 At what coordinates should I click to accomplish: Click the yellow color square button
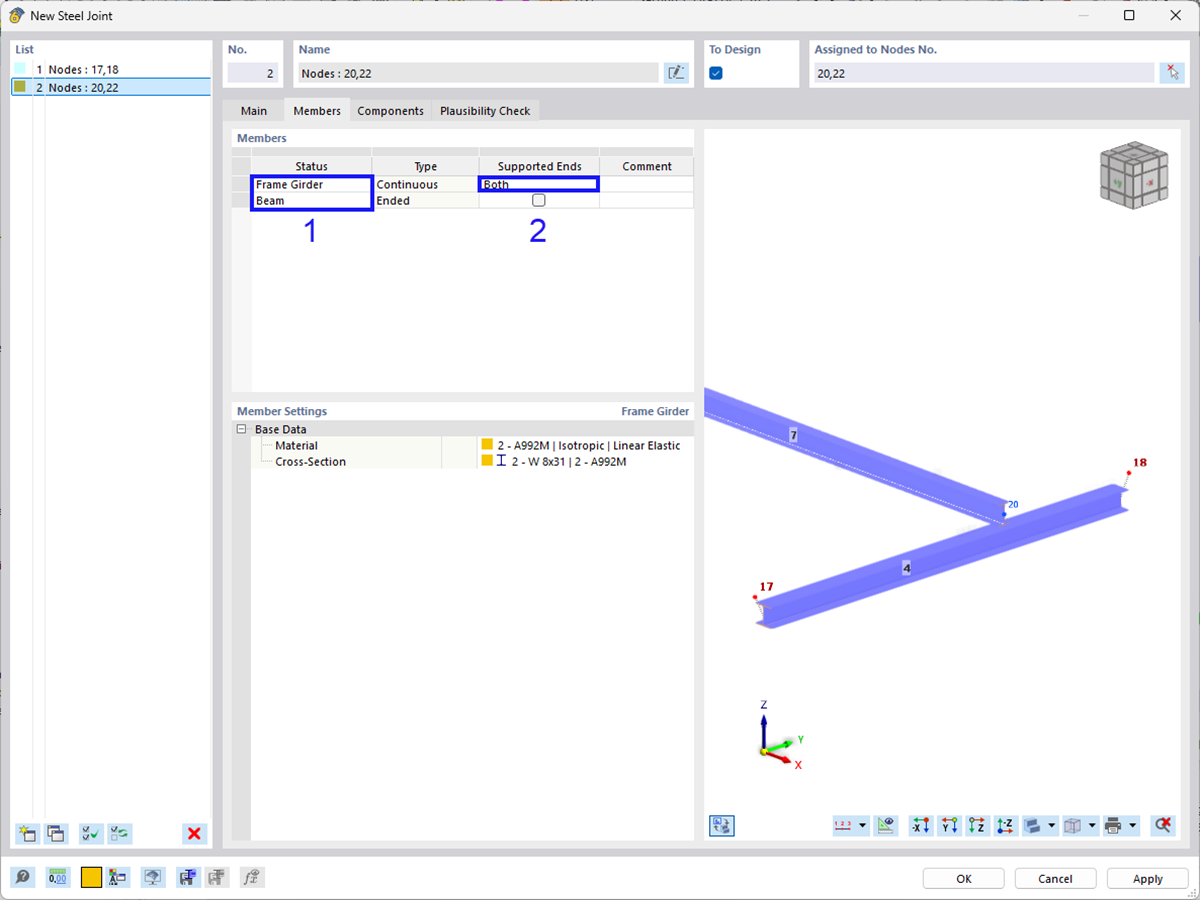(x=91, y=878)
